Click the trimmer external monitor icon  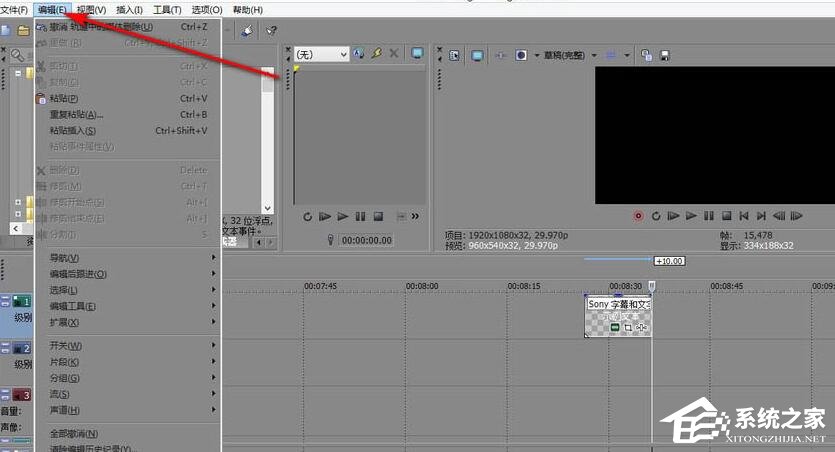417,53
